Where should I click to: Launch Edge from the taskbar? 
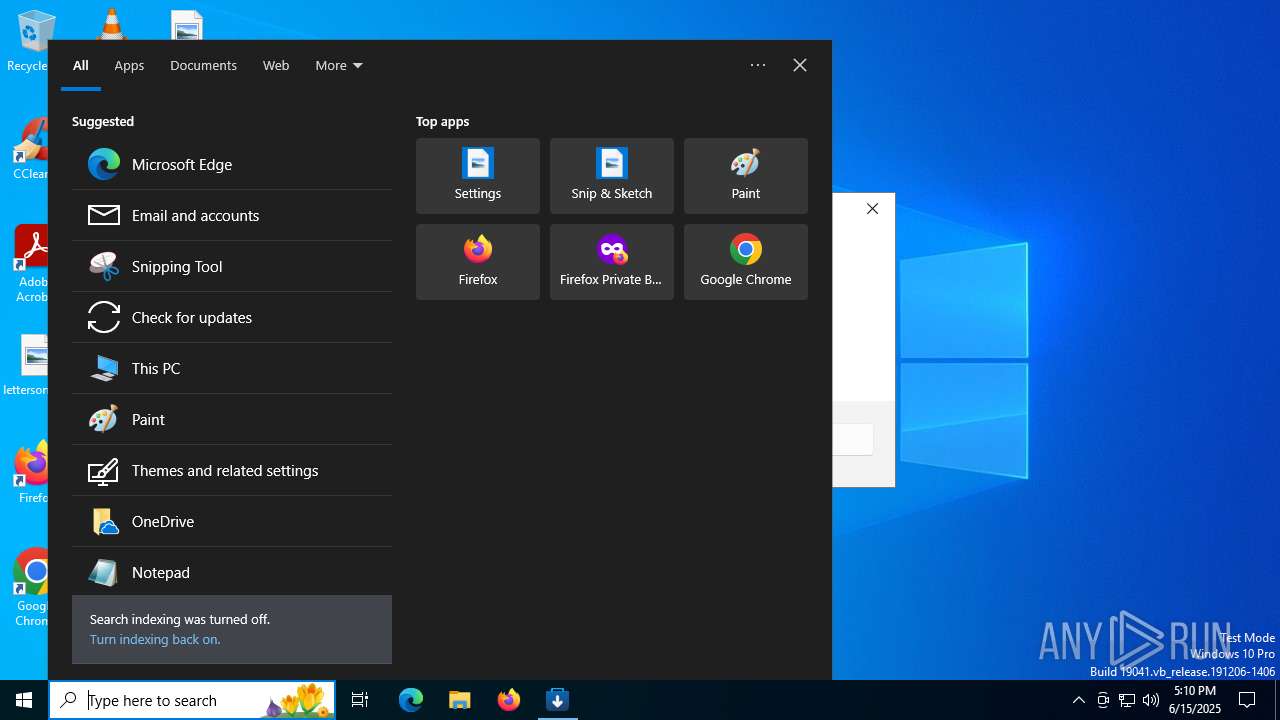(x=411, y=700)
